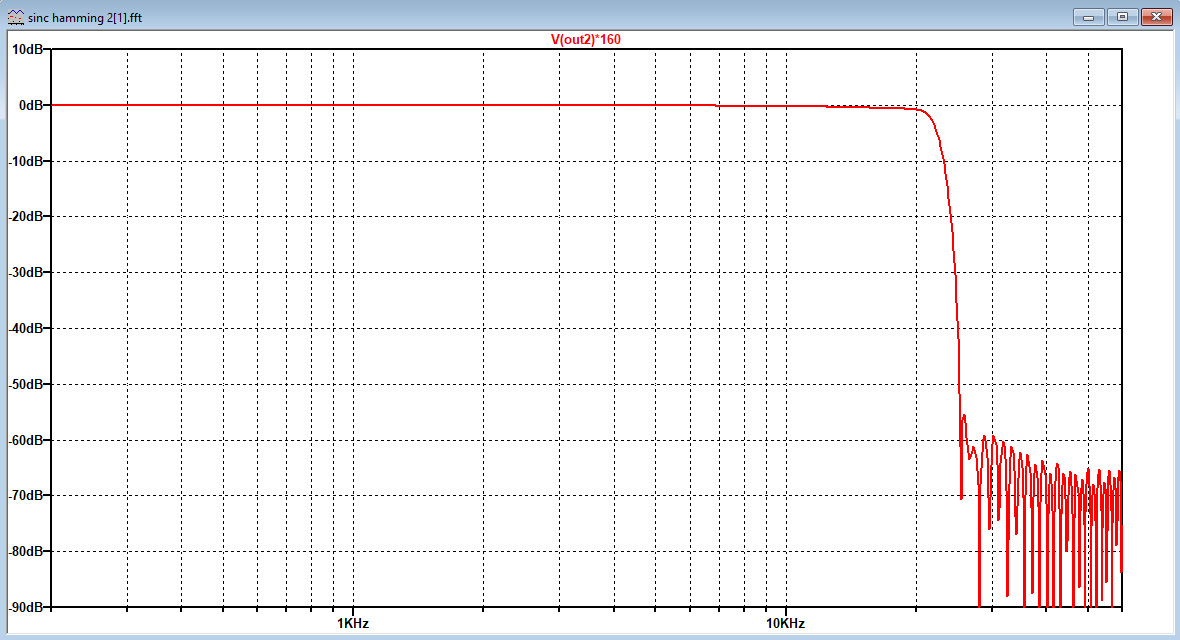1180x640 pixels.
Task: Click the -50dB vertical axis label
Action: [x=26, y=384]
